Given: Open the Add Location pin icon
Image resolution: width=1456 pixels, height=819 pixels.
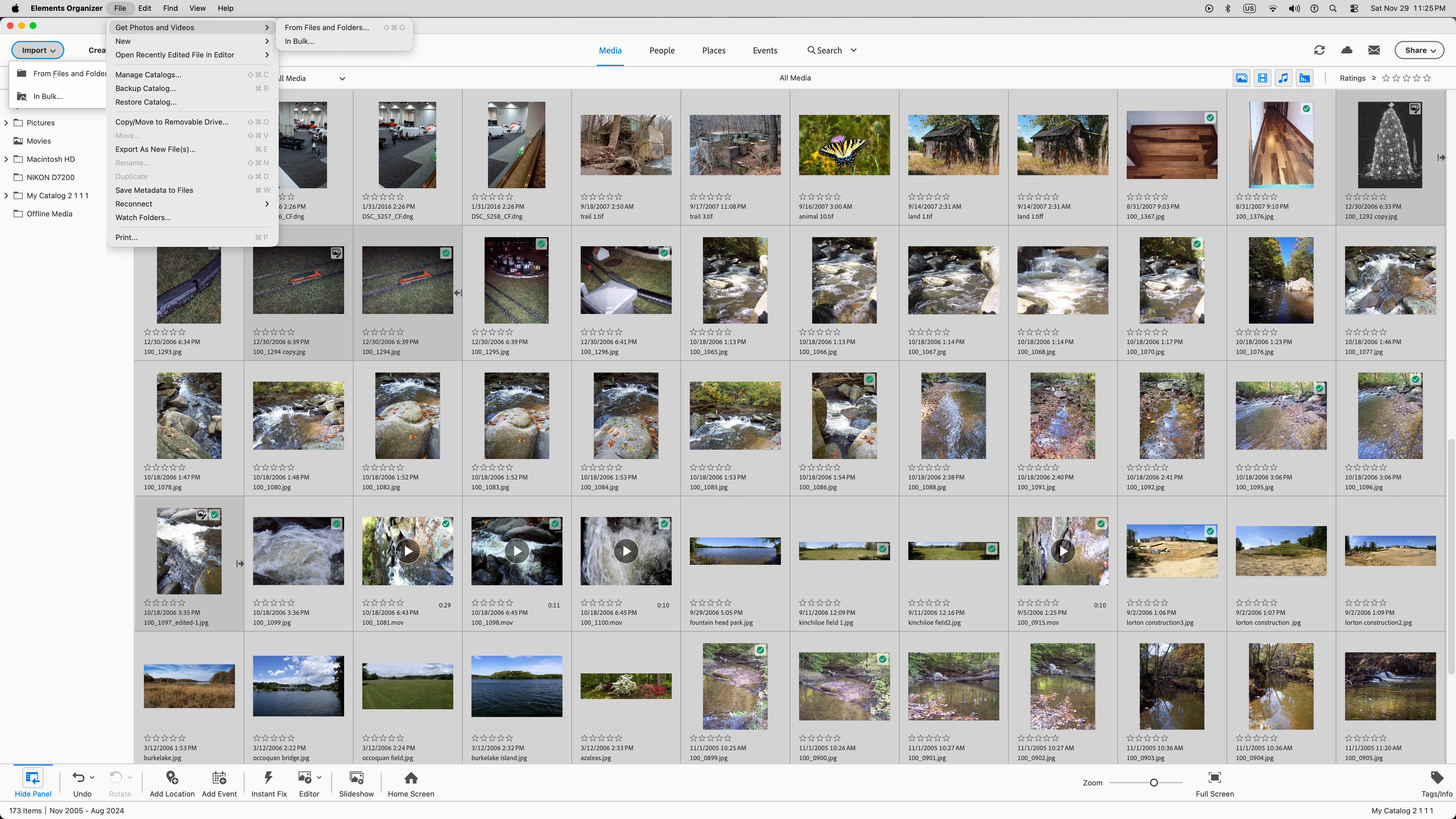Looking at the screenshot, I should 172,778.
